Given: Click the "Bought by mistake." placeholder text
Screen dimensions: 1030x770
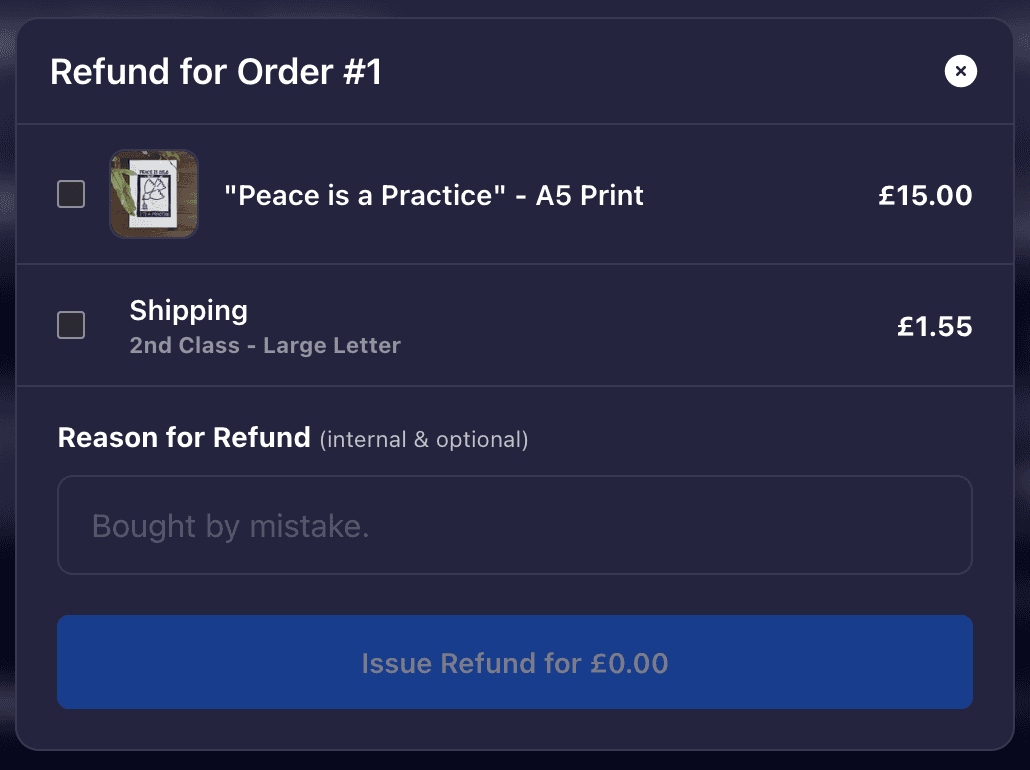Looking at the screenshot, I should [x=231, y=526].
